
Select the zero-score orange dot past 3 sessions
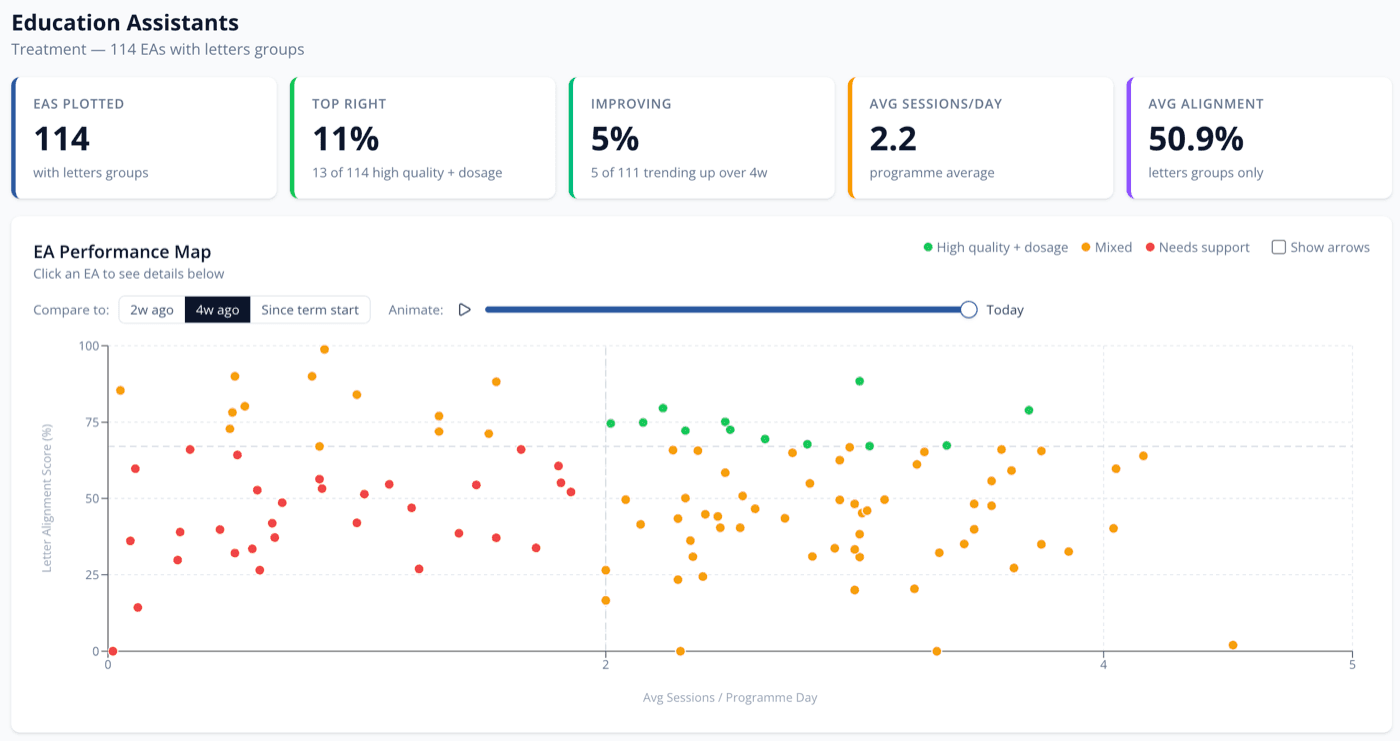coord(936,651)
